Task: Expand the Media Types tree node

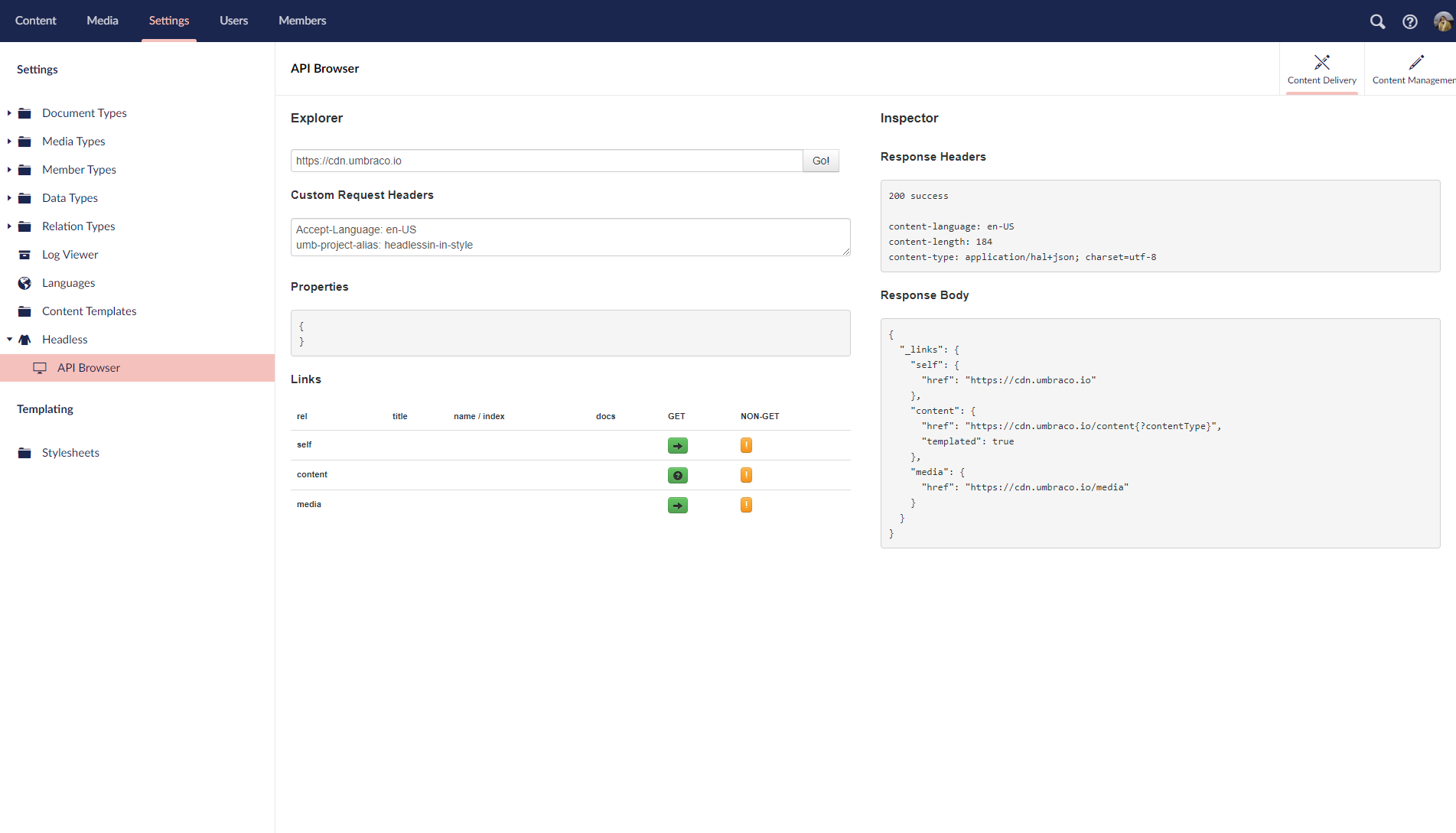Action: point(9,142)
